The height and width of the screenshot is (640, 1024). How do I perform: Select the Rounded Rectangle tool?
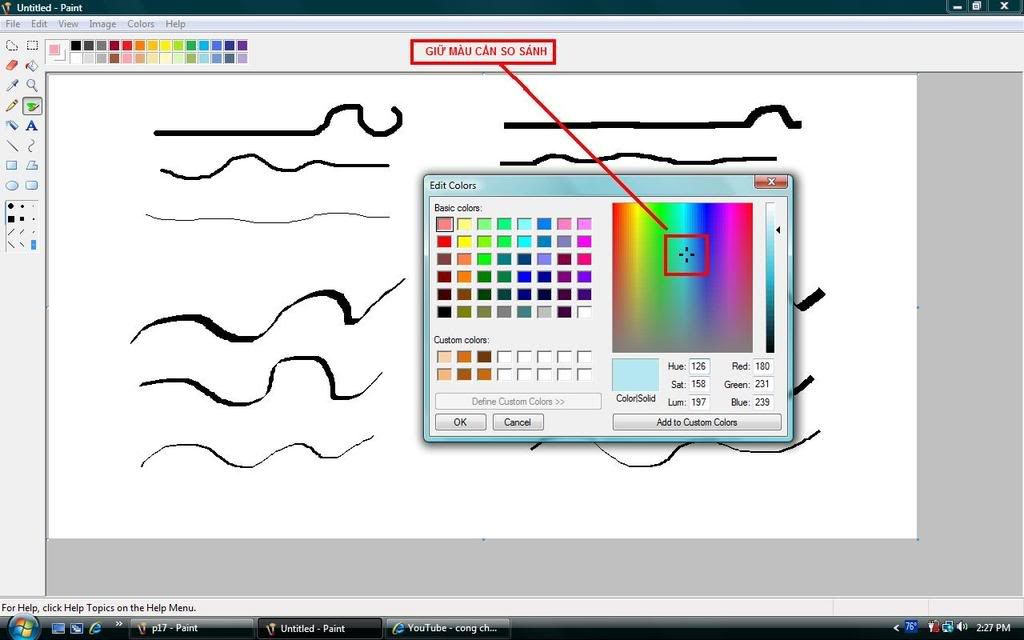click(x=32, y=185)
